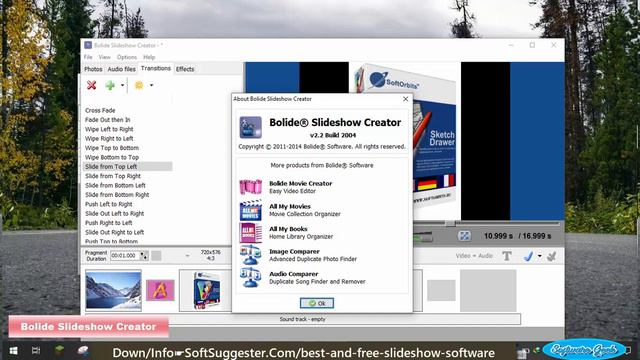This screenshot has height=360, width=640.
Task: Select Slide Out Left to Right transition
Action: point(114,213)
